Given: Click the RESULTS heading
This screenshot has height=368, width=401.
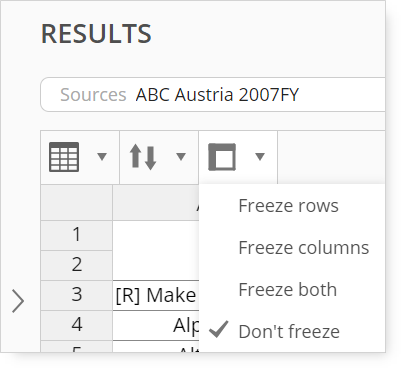Looking at the screenshot, I should click(x=96, y=34).
